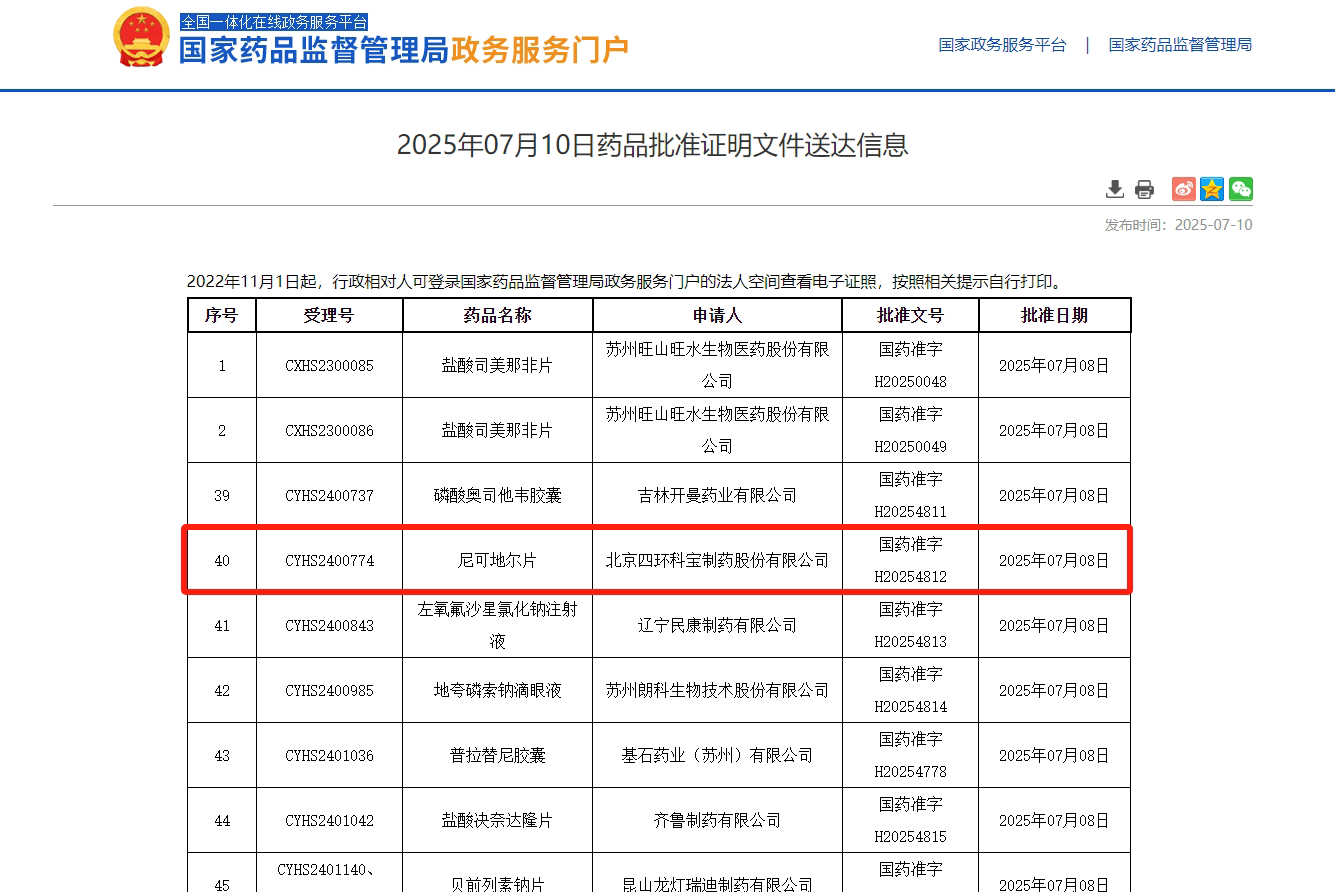Screen dimensions: 1335x892
Task: Click the 批准日期 column header
Action: click(x=1054, y=315)
